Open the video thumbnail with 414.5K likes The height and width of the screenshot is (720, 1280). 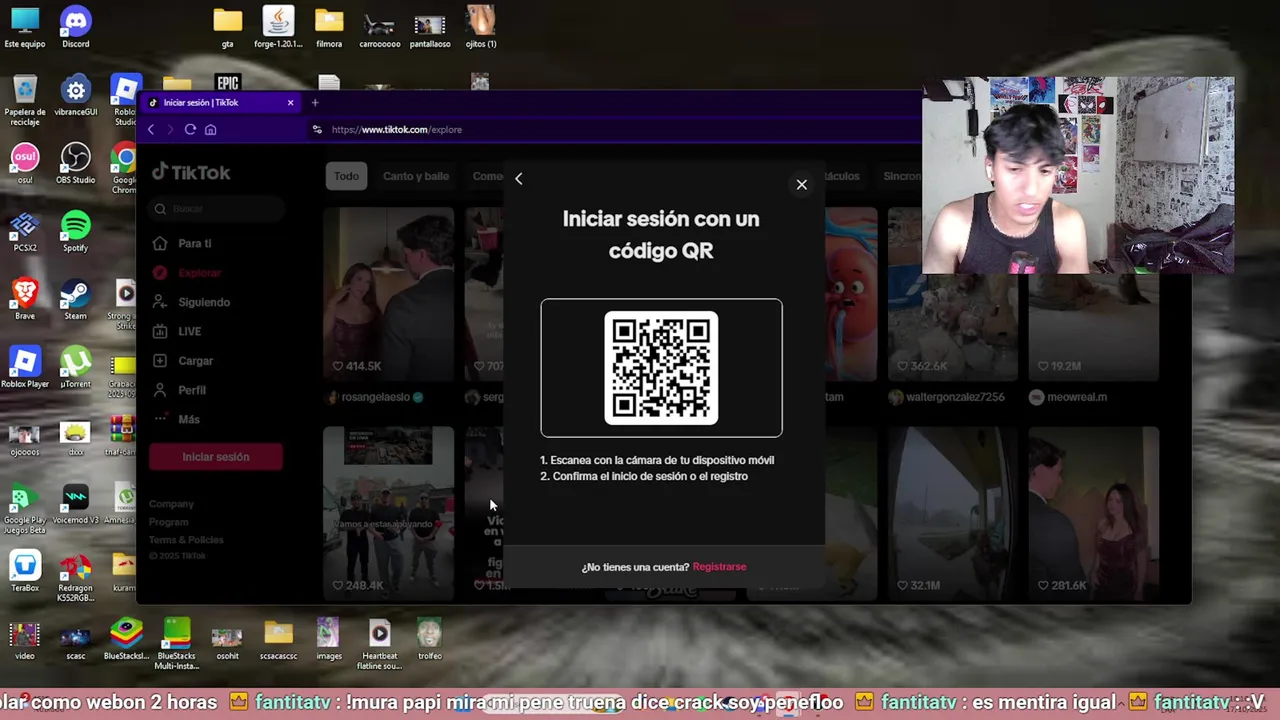[388, 294]
